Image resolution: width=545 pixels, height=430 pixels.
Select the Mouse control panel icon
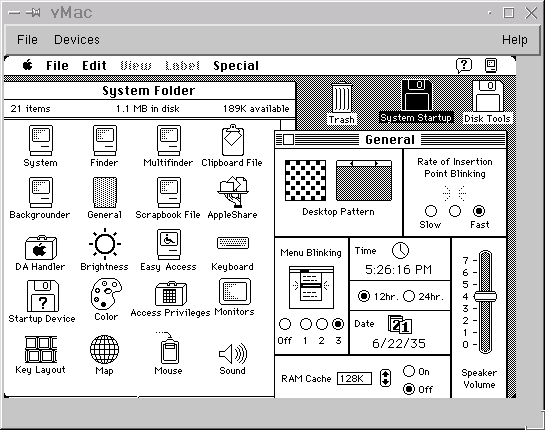tap(169, 348)
